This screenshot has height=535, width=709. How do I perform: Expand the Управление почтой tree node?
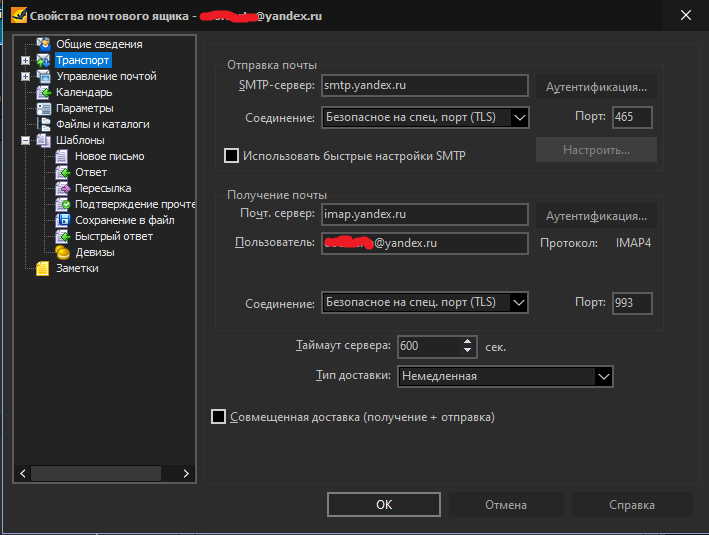[25, 76]
